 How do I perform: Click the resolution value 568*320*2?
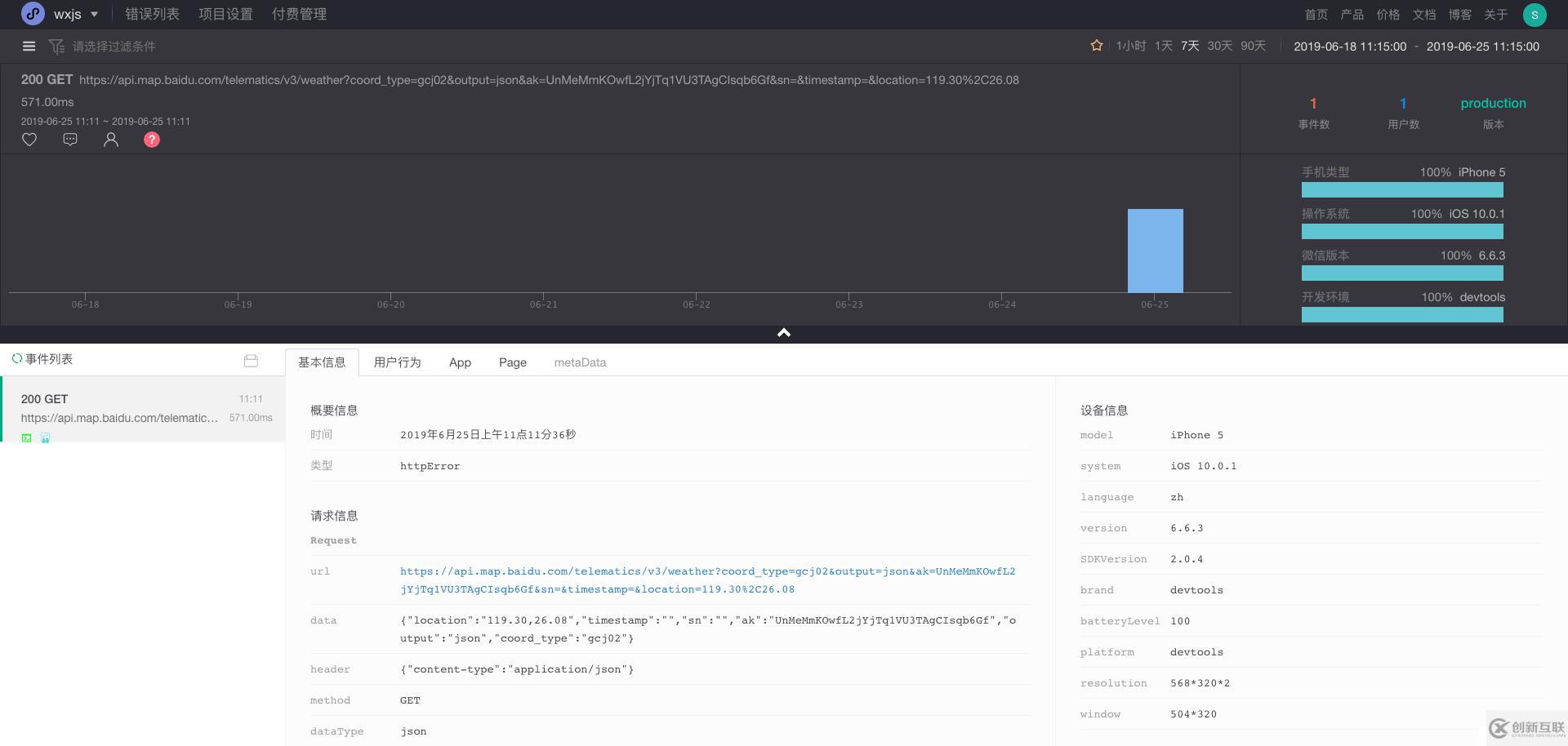coord(1200,683)
